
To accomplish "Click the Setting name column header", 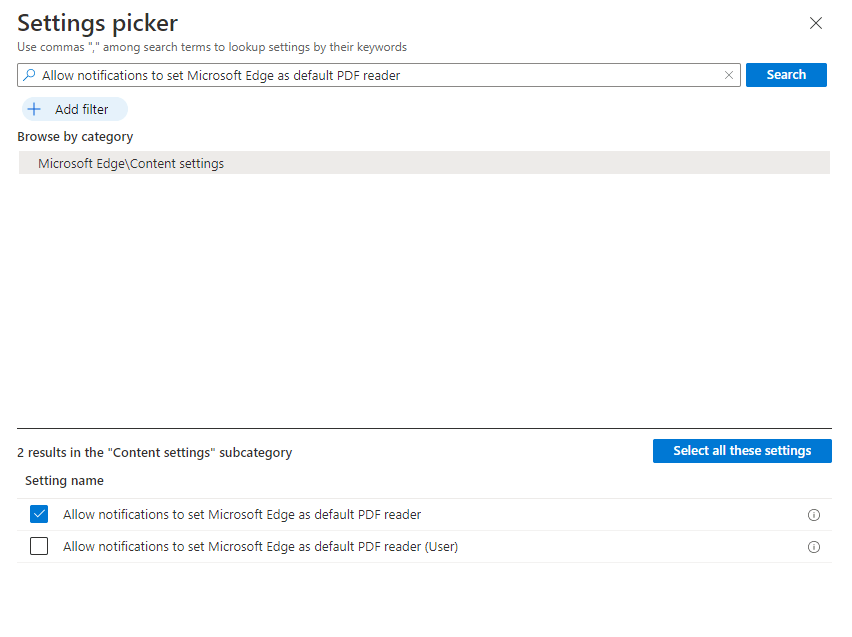I will [x=64, y=481].
